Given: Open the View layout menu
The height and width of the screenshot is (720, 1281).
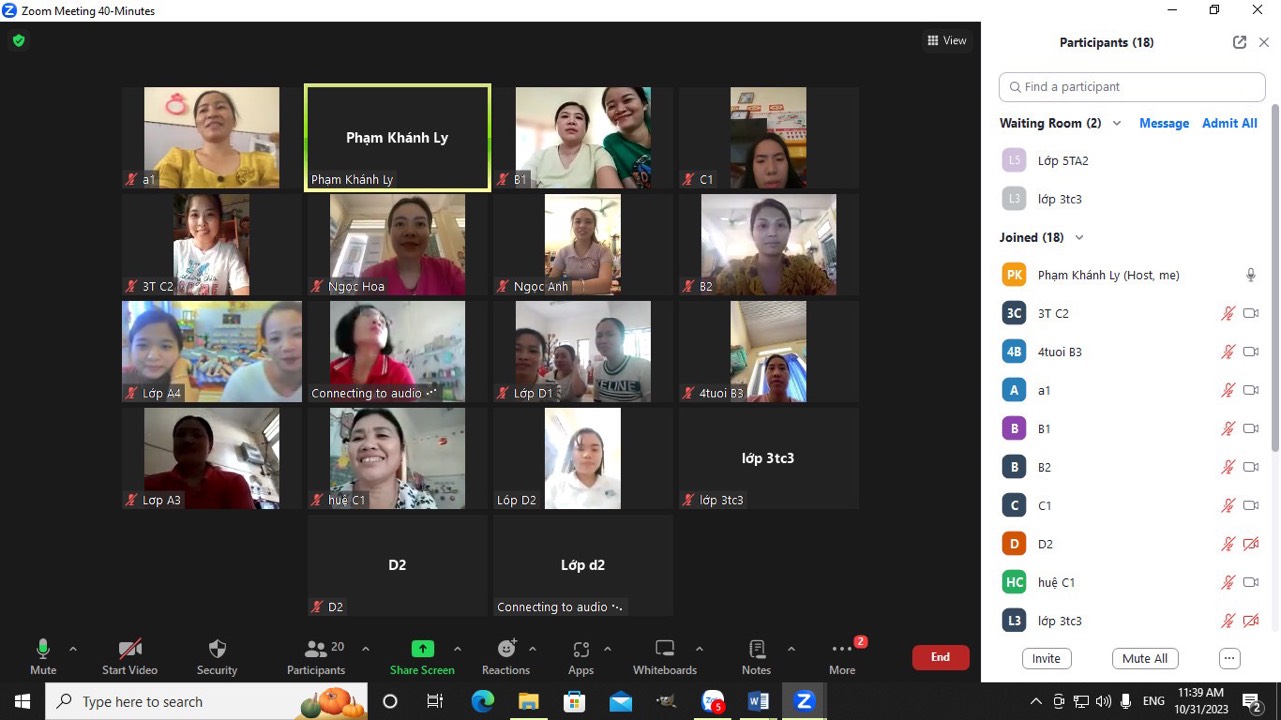Looking at the screenshot, I should (x=946, y=41).
